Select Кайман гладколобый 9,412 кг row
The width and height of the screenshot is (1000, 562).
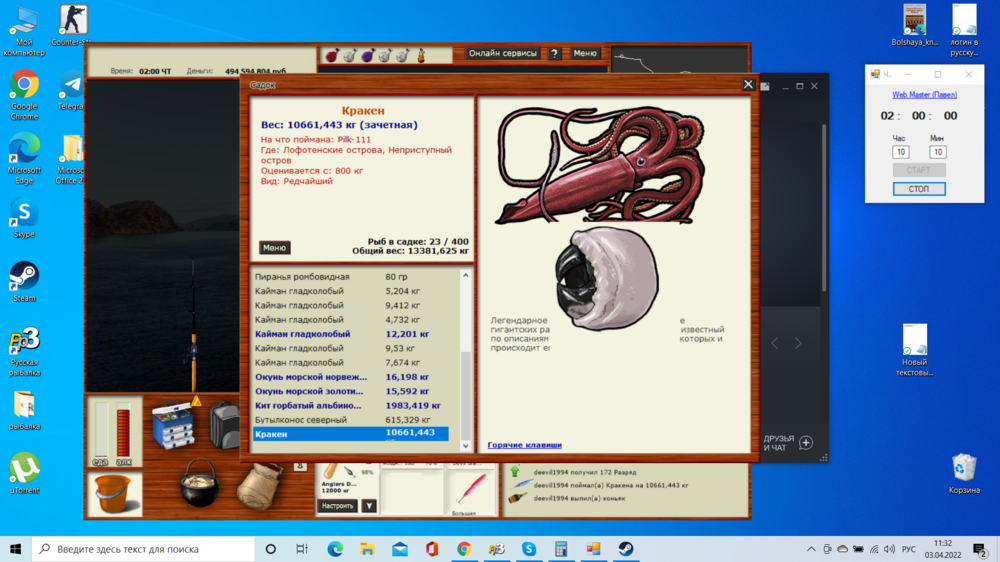351,306
